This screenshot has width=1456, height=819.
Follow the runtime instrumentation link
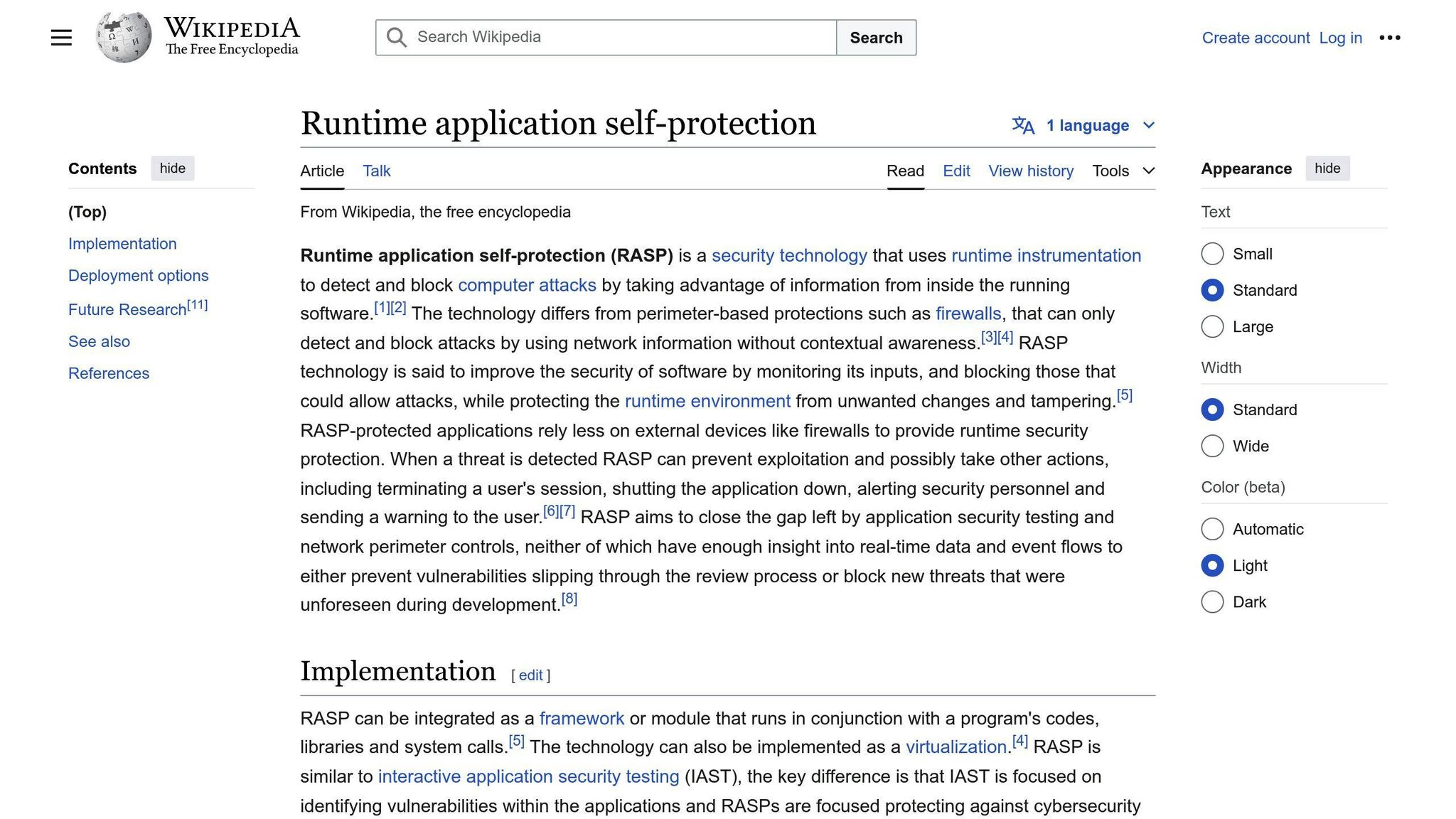click(1045, 256)
